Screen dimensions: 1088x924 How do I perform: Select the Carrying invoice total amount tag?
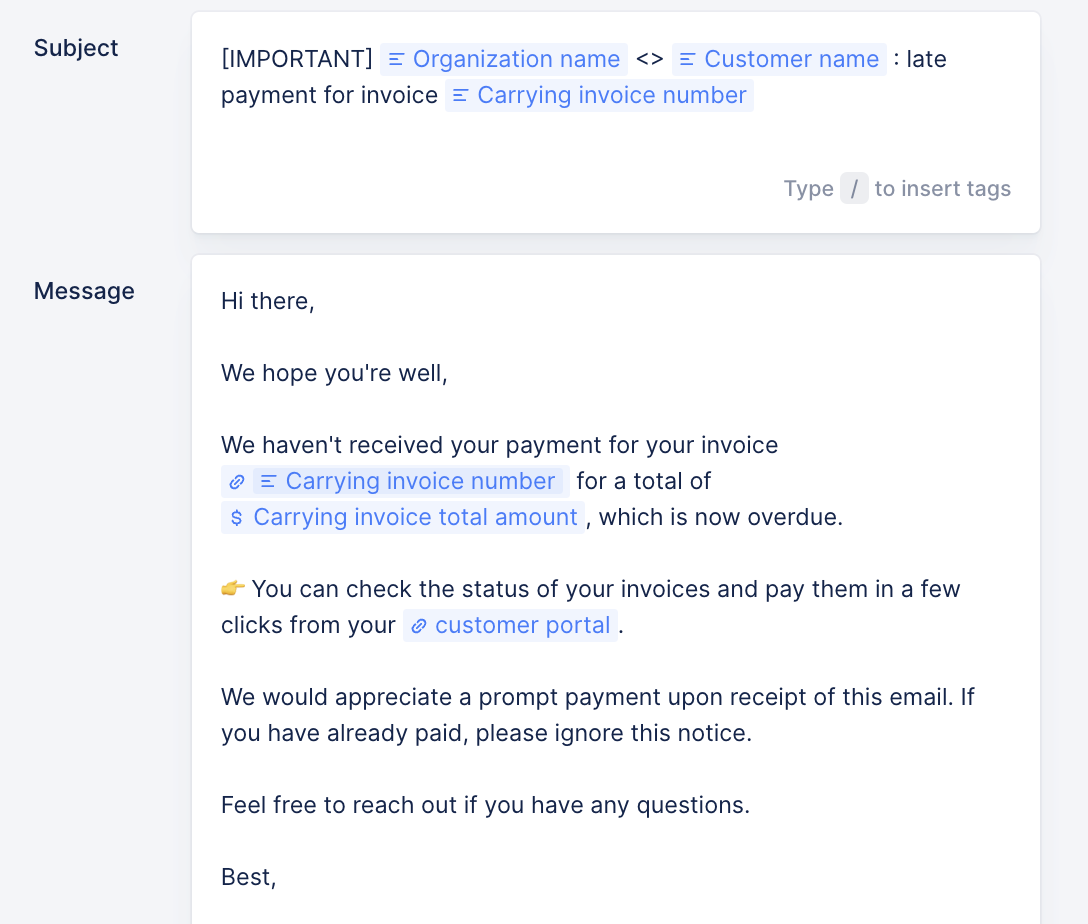[403, 517]
